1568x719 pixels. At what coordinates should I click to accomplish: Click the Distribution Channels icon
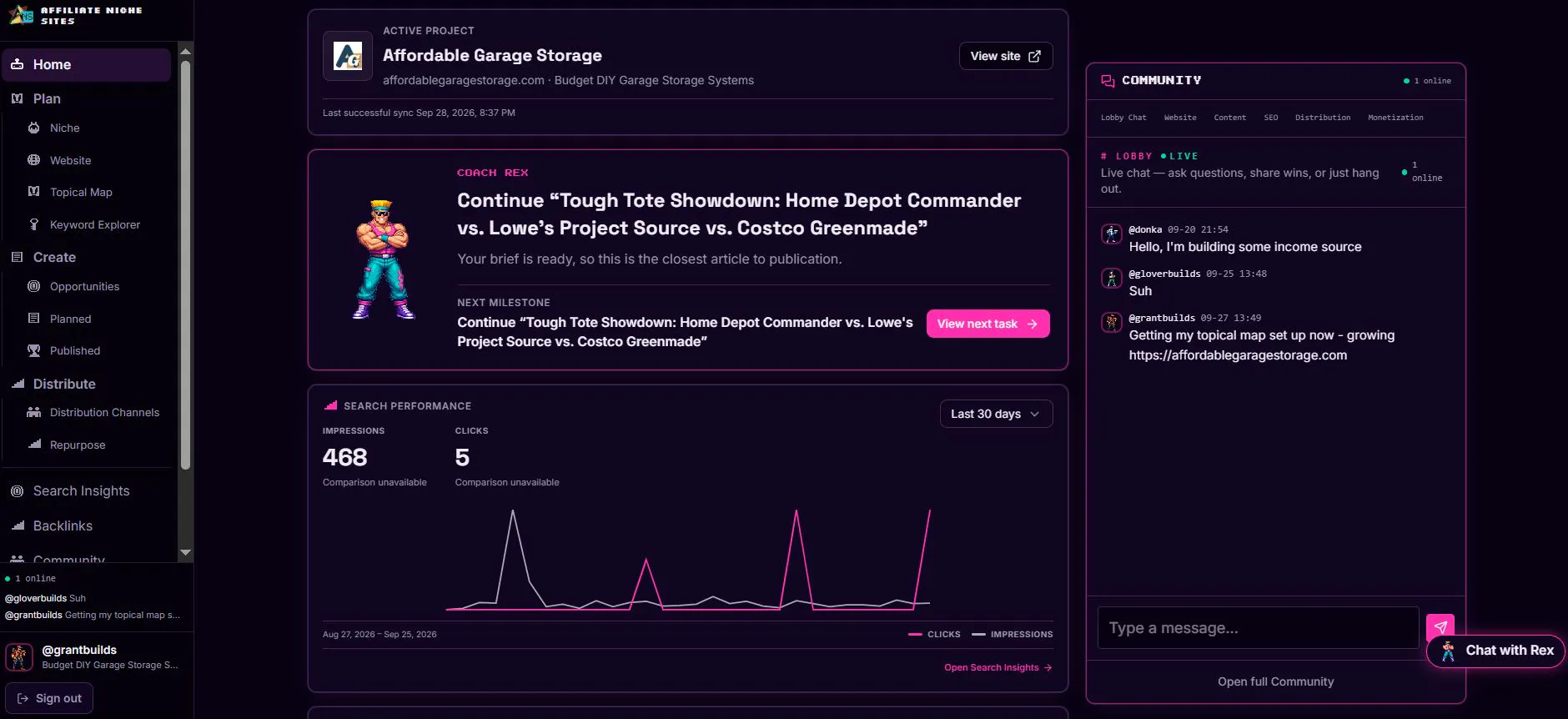click(x=33, y=412)
